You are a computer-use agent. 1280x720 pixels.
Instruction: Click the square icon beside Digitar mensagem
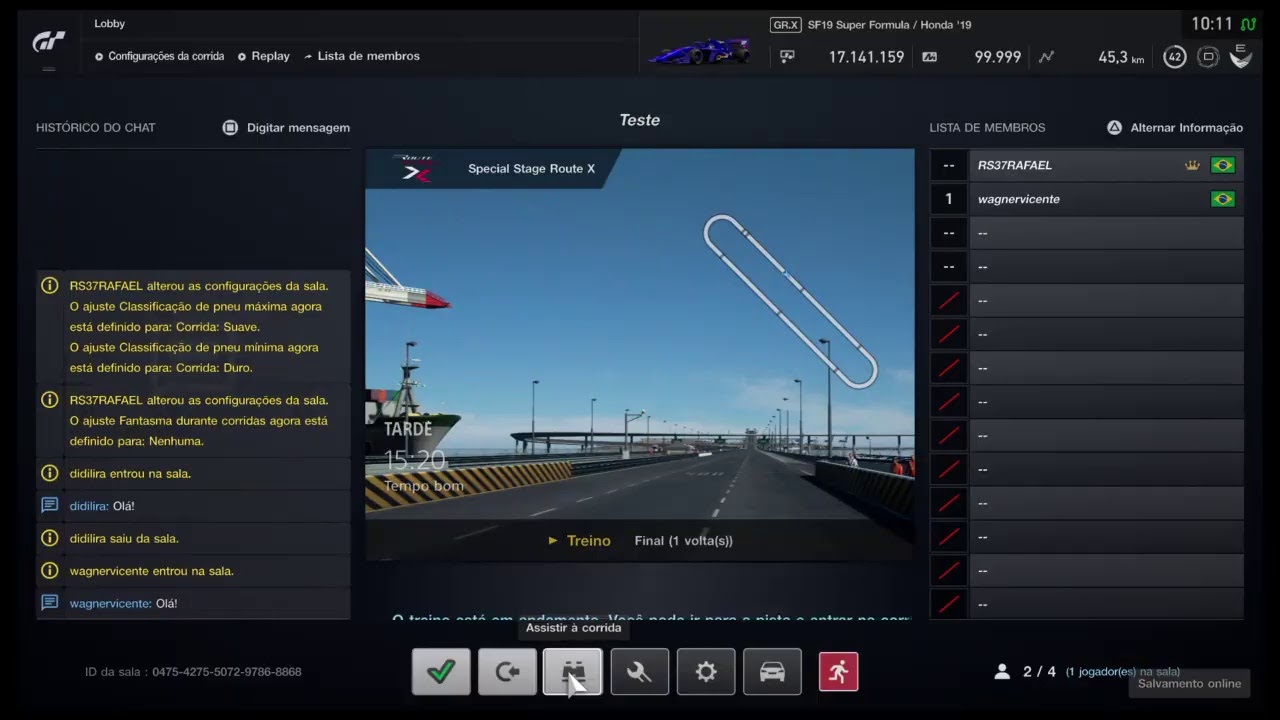point(230,128)
